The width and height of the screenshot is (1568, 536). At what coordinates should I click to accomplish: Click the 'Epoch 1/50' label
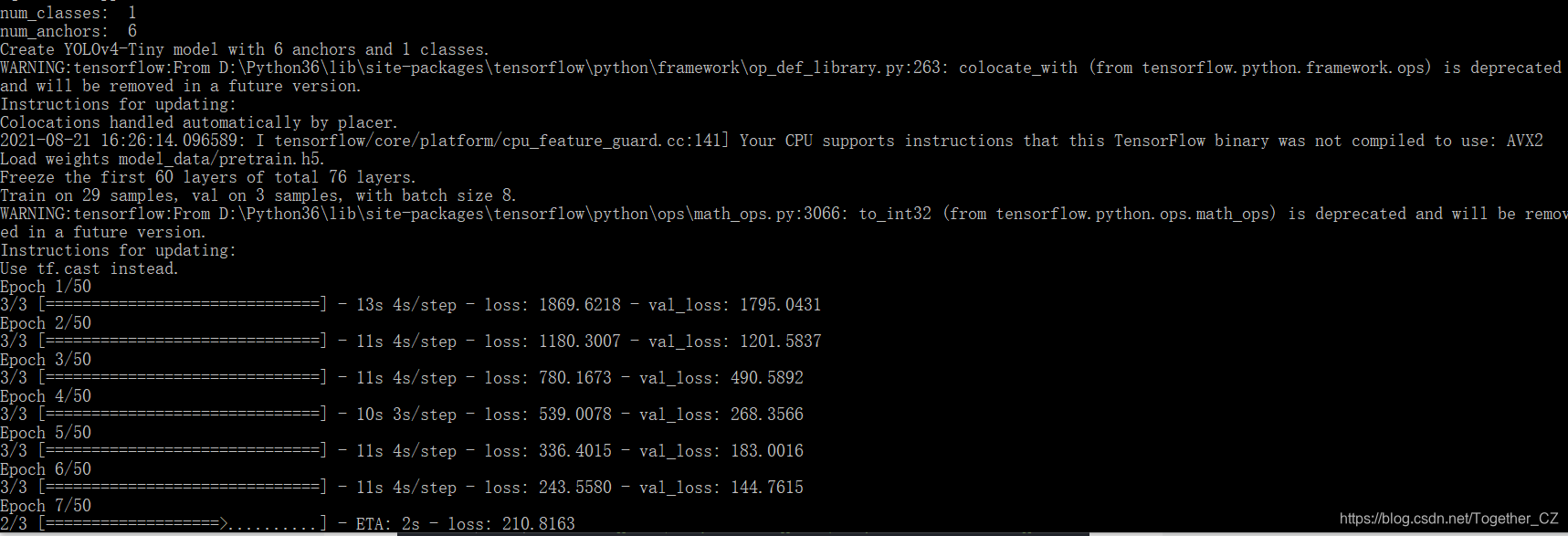tap(46, 287)
